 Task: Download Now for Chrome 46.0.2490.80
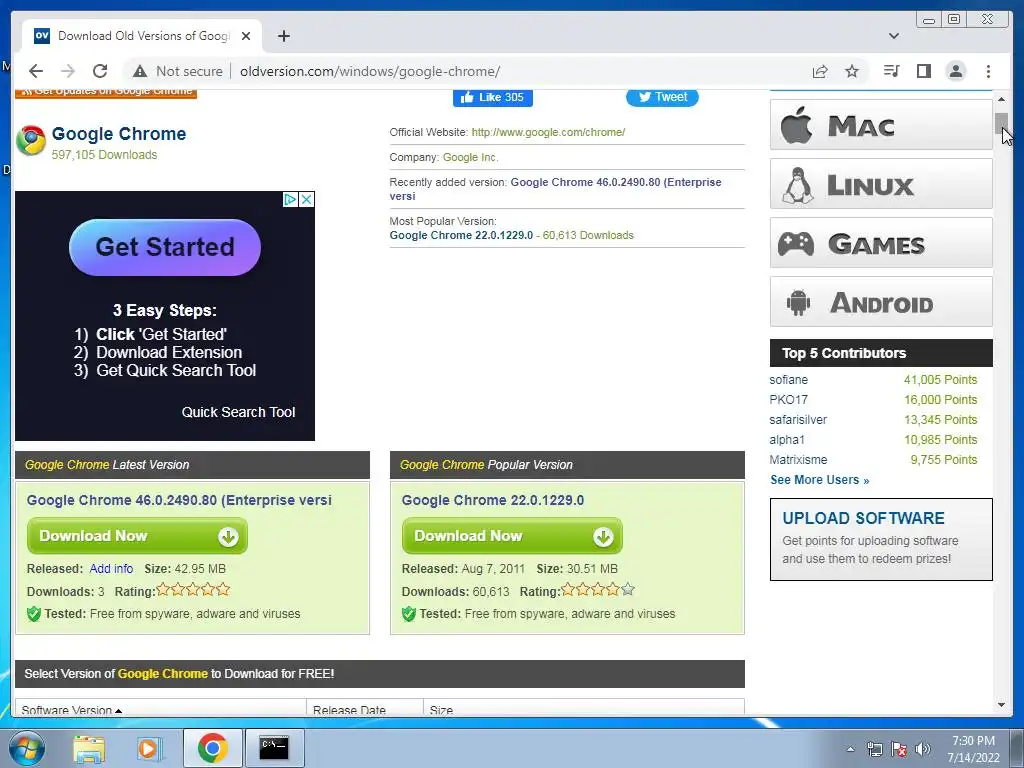(137, 536)
